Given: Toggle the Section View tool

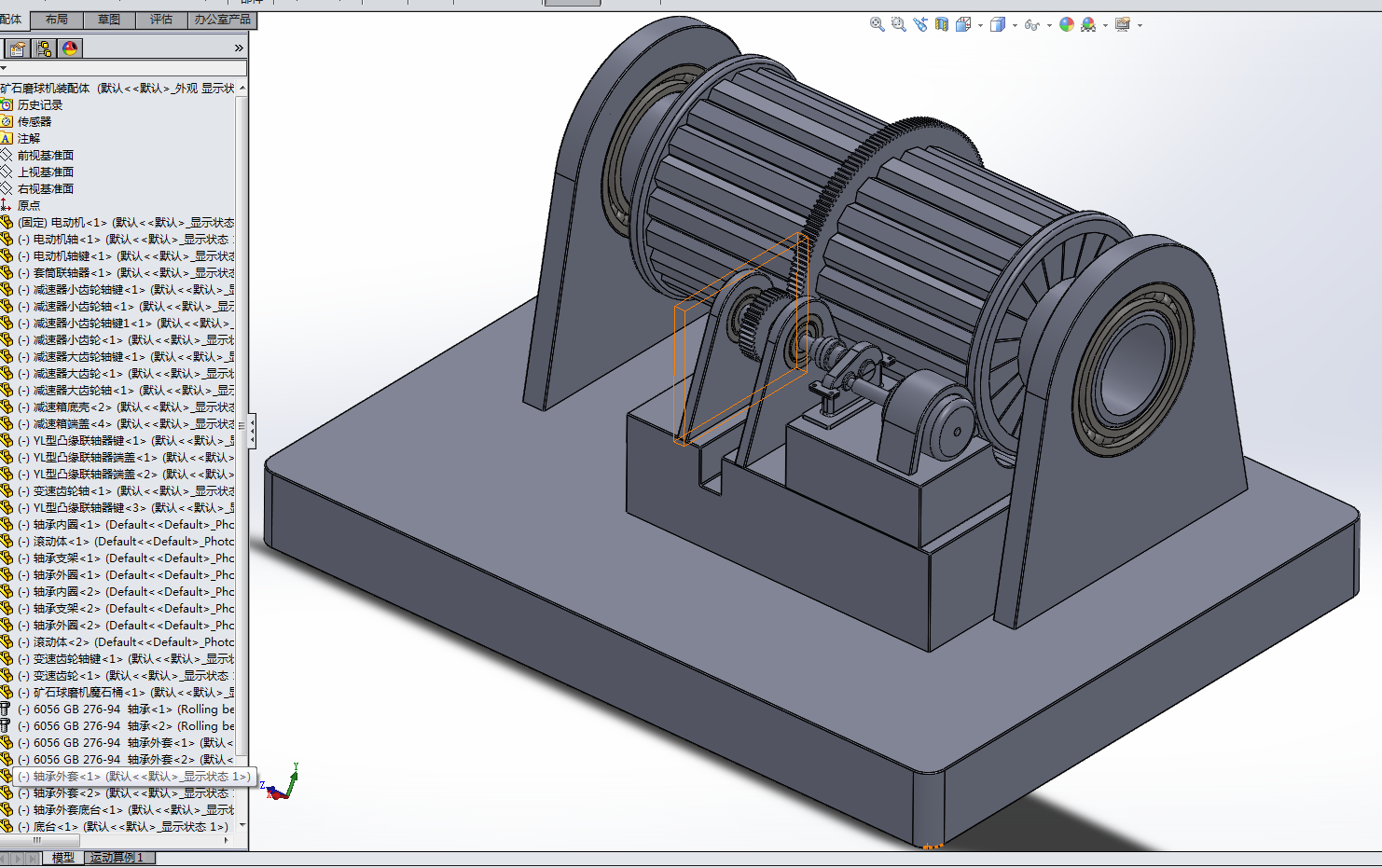Looking at the screenshot, I should point(942,25).
